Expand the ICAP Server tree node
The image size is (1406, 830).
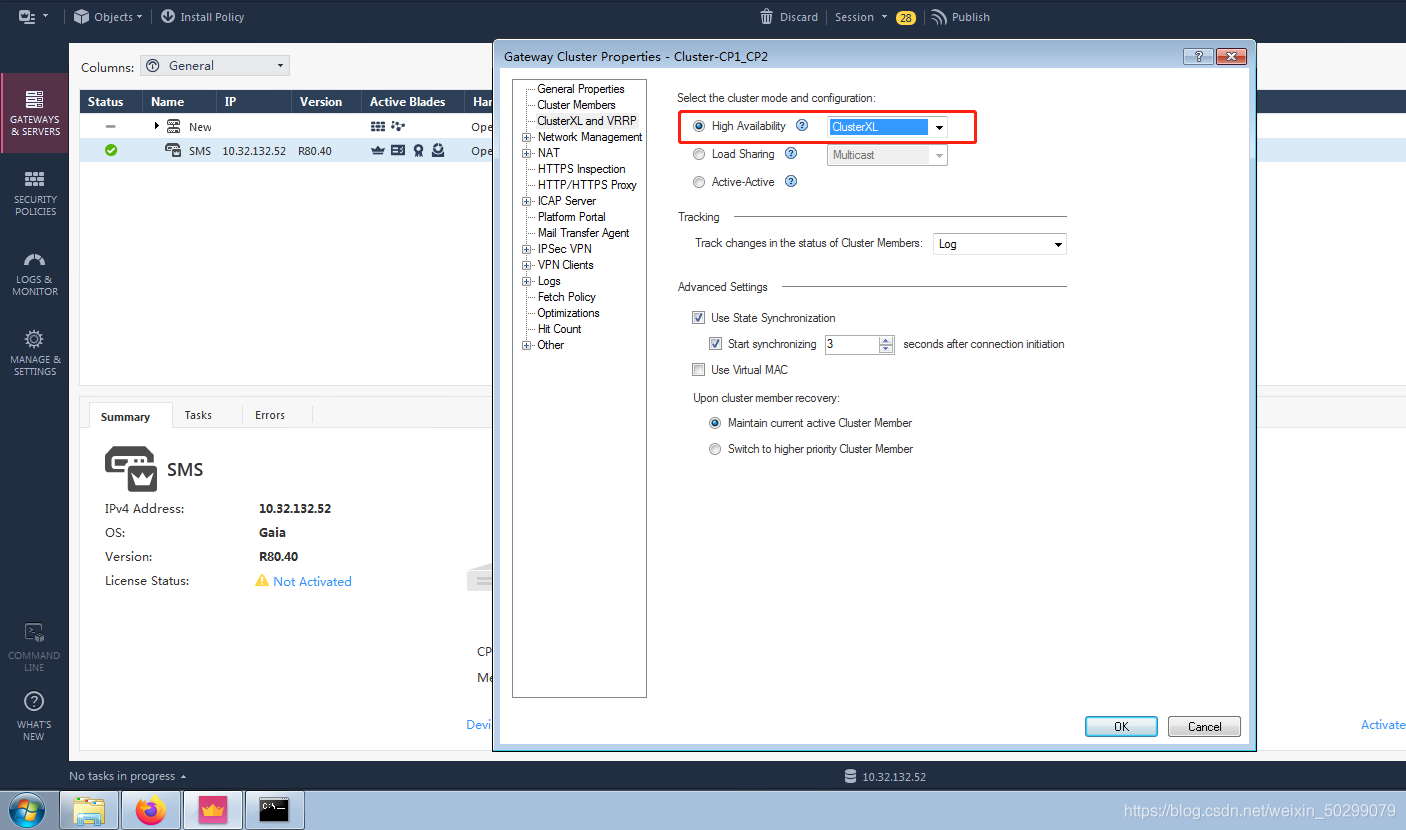tap(527, 201)
